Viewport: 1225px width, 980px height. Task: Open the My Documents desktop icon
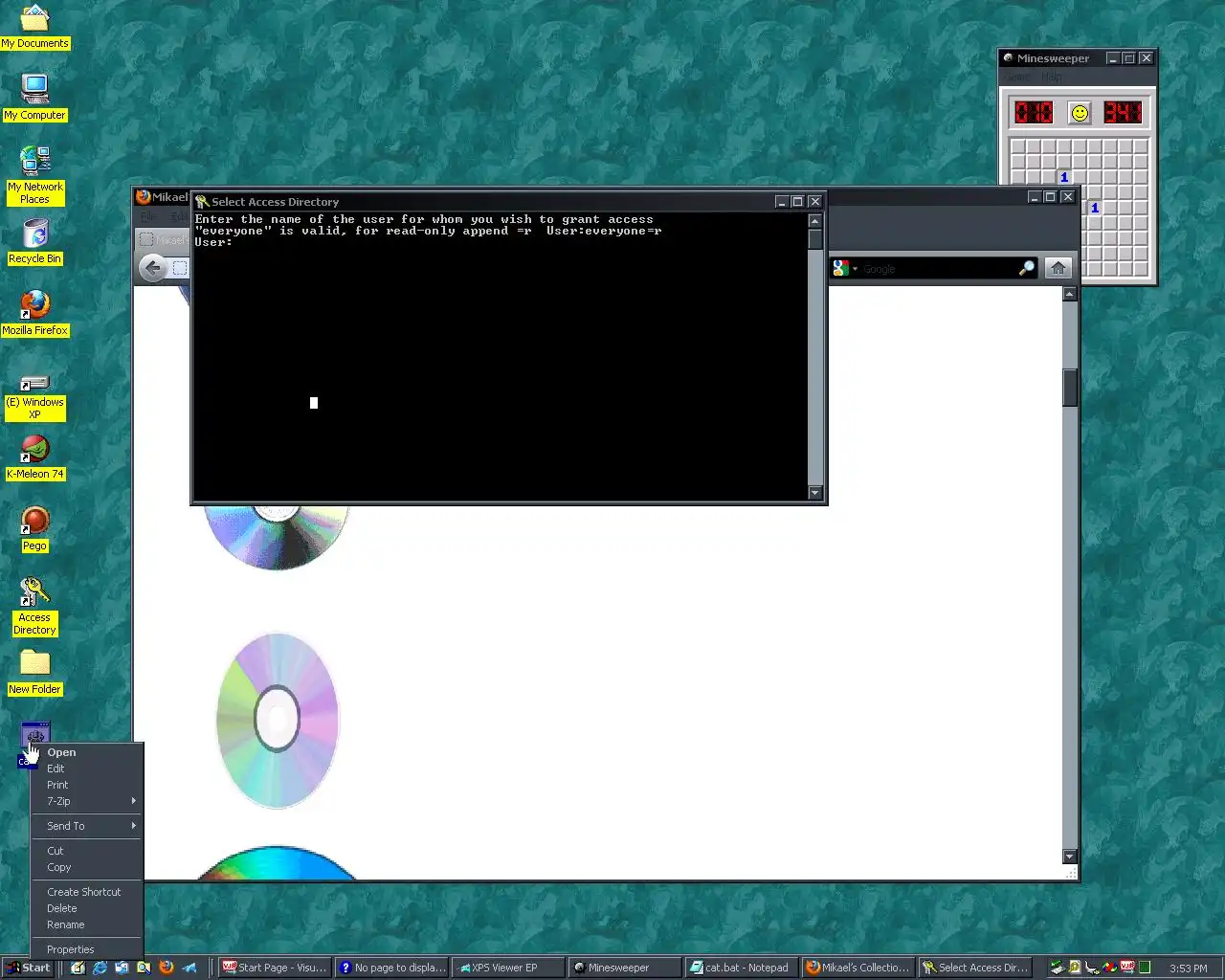(34, 28)
